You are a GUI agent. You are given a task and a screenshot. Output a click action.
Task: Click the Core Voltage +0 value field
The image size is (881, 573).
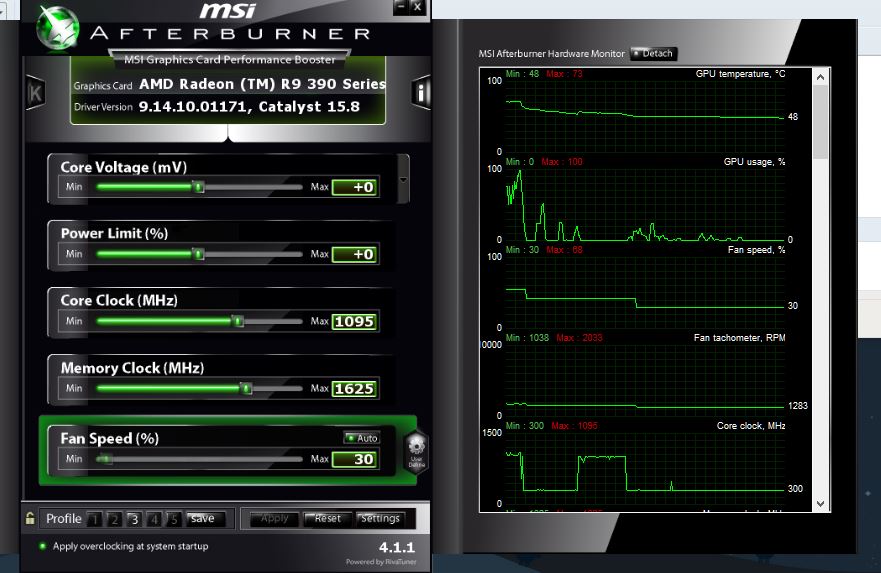click(354, 187)
